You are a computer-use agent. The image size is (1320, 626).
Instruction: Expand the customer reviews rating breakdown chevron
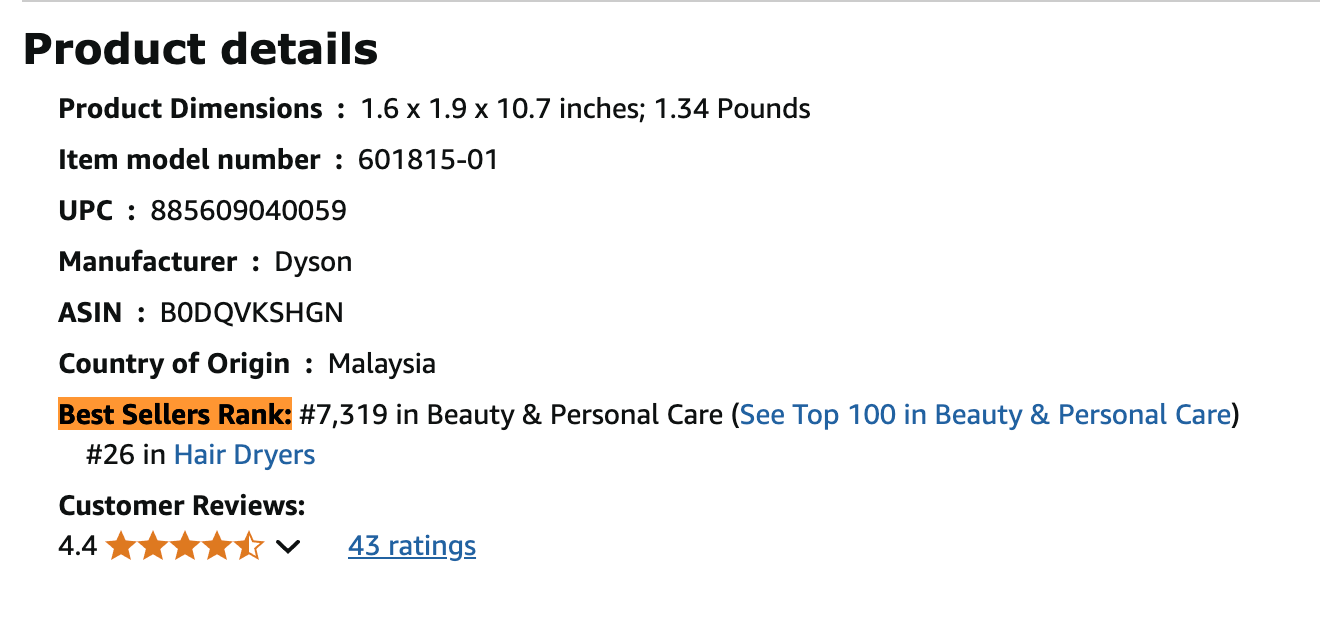pos(289,546)
